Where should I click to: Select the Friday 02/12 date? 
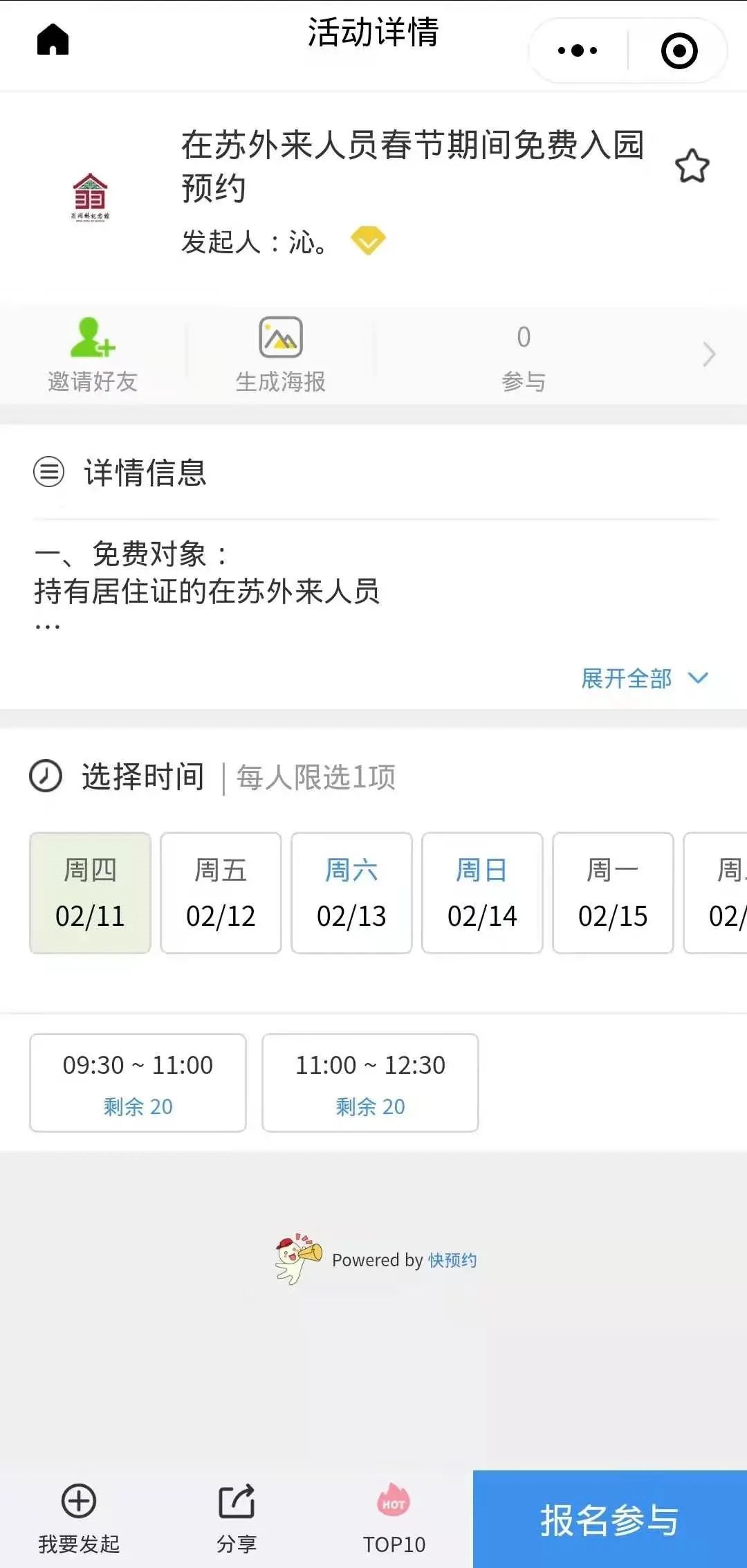click(221, 893)
